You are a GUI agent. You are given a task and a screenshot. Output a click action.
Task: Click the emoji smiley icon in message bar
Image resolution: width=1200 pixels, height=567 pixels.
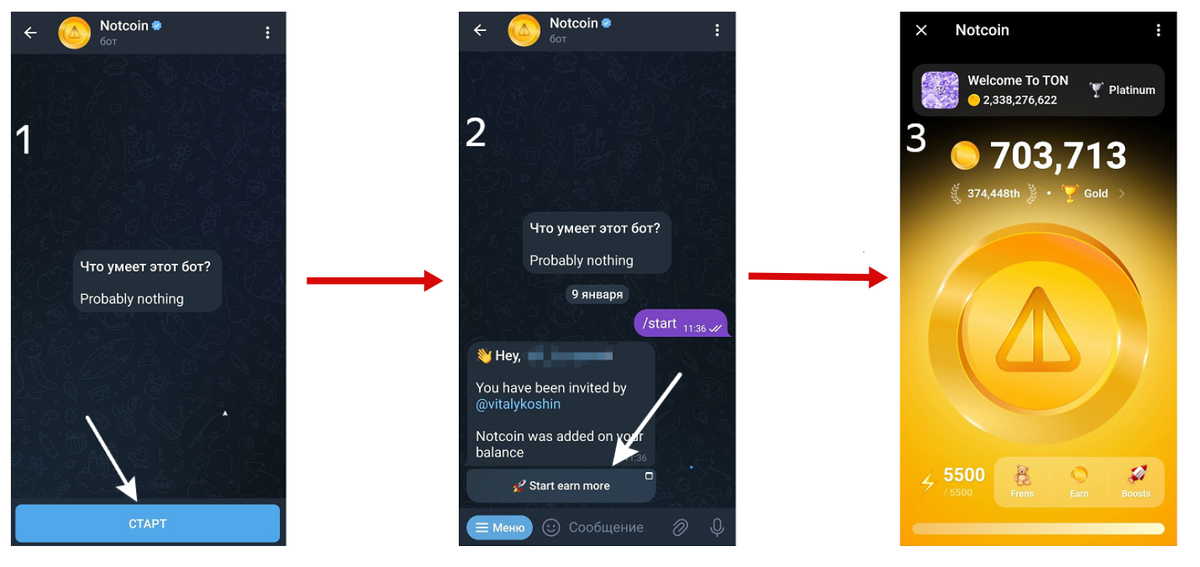coord(551,527)
